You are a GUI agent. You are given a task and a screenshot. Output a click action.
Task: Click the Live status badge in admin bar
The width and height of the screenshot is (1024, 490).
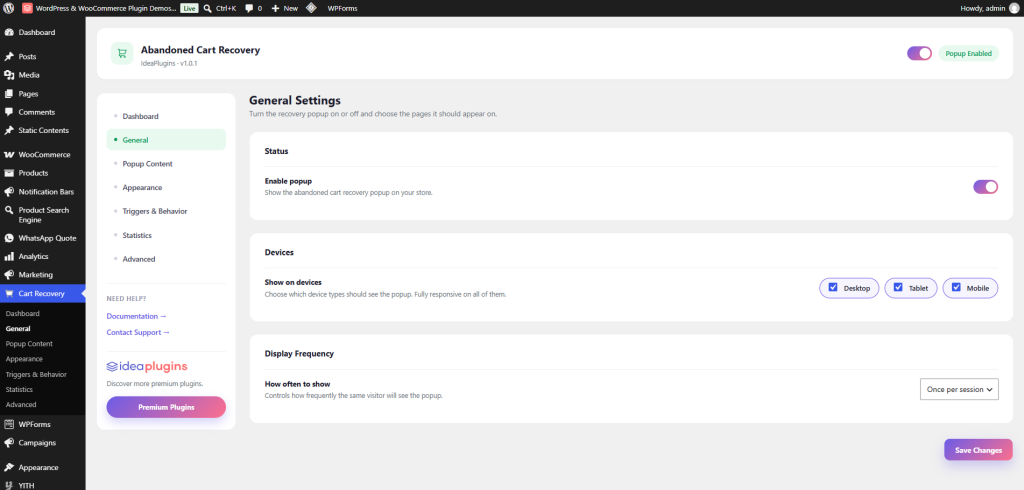pos(189,8)
